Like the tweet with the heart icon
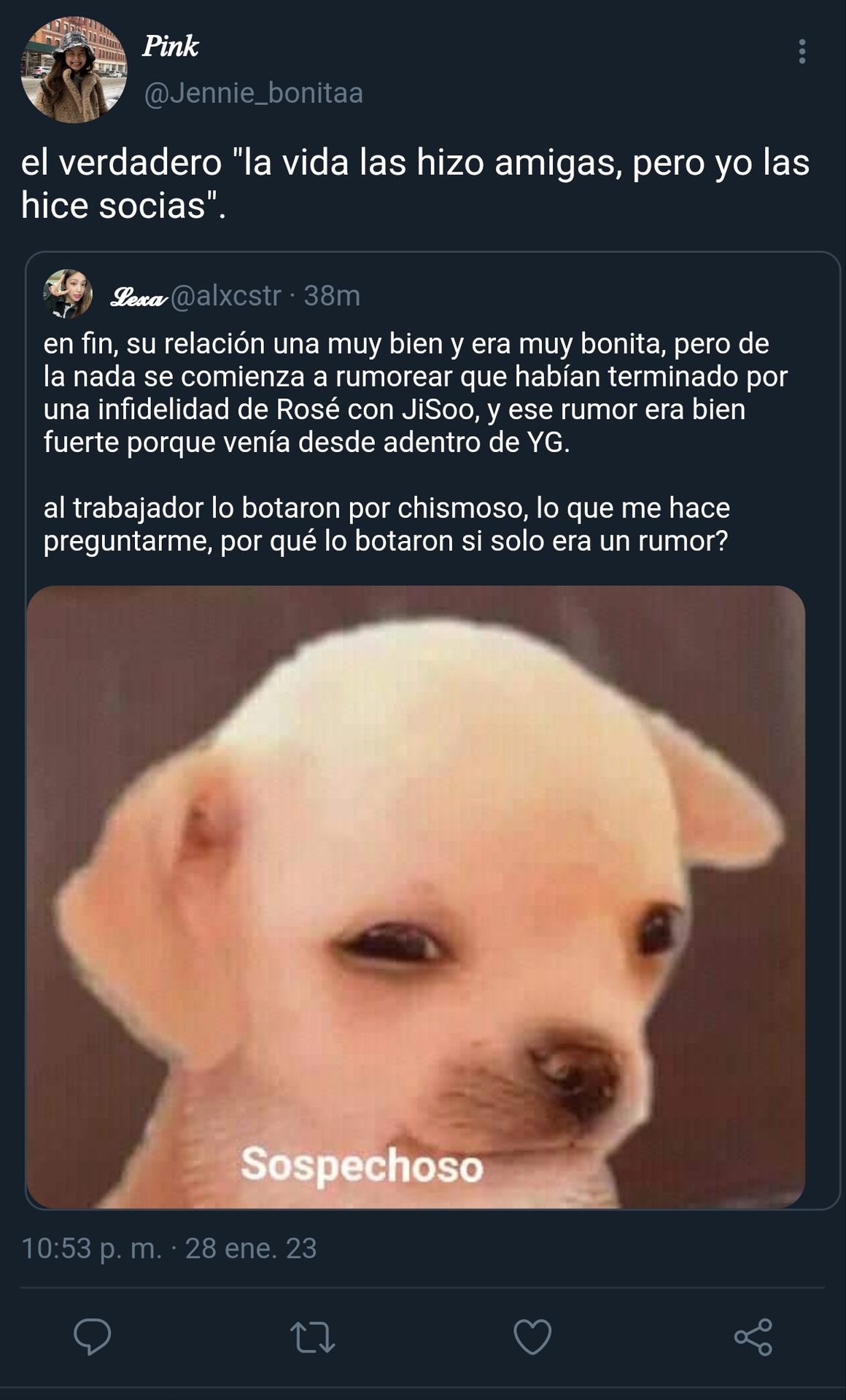This screenshot has width=846, height=1400. tap(532, 1337)
